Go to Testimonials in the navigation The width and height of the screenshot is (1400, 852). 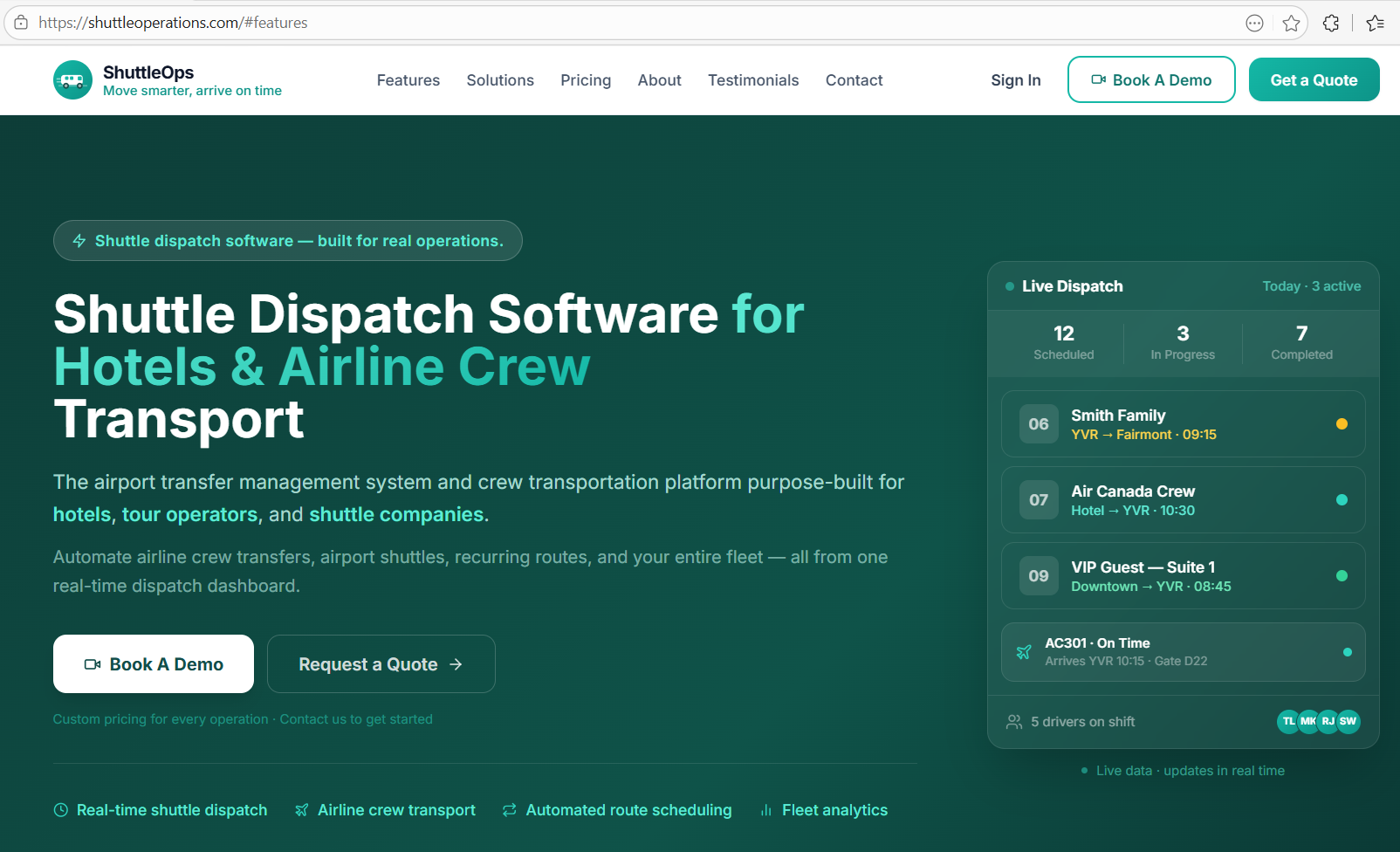[x=753, y=80]
